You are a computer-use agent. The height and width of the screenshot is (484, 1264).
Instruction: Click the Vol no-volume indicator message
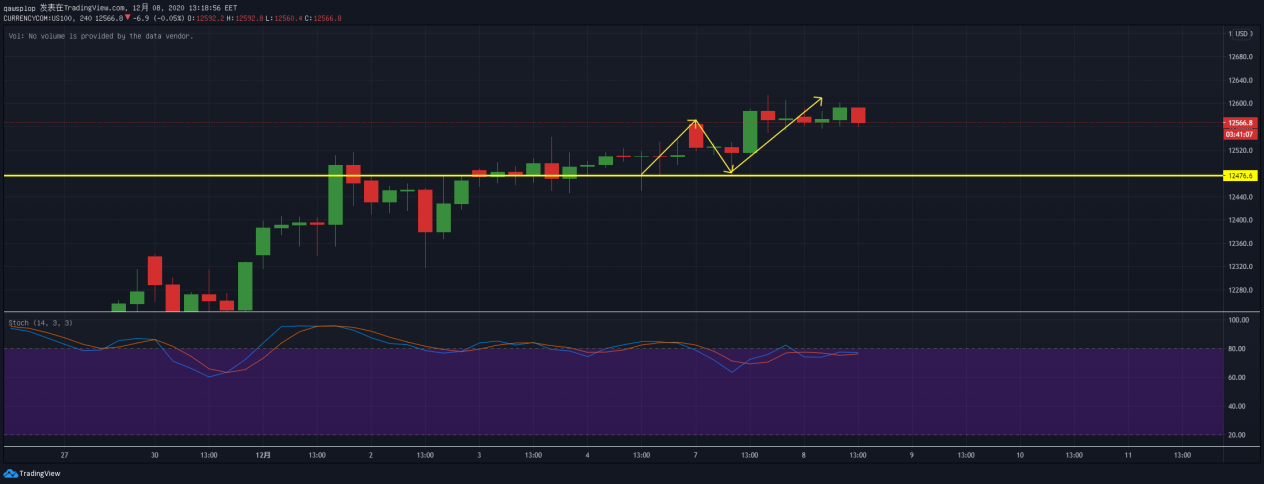(x=100, y=36)
